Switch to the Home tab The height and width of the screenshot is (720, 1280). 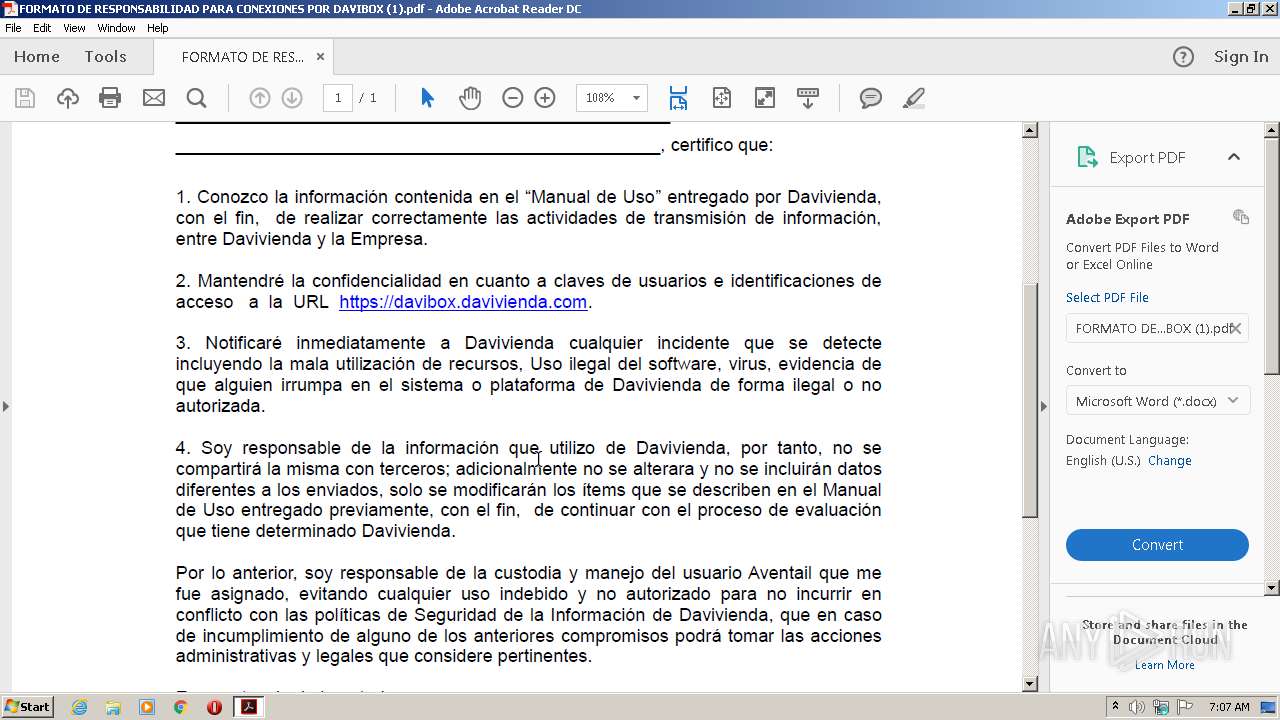point(37,57)
